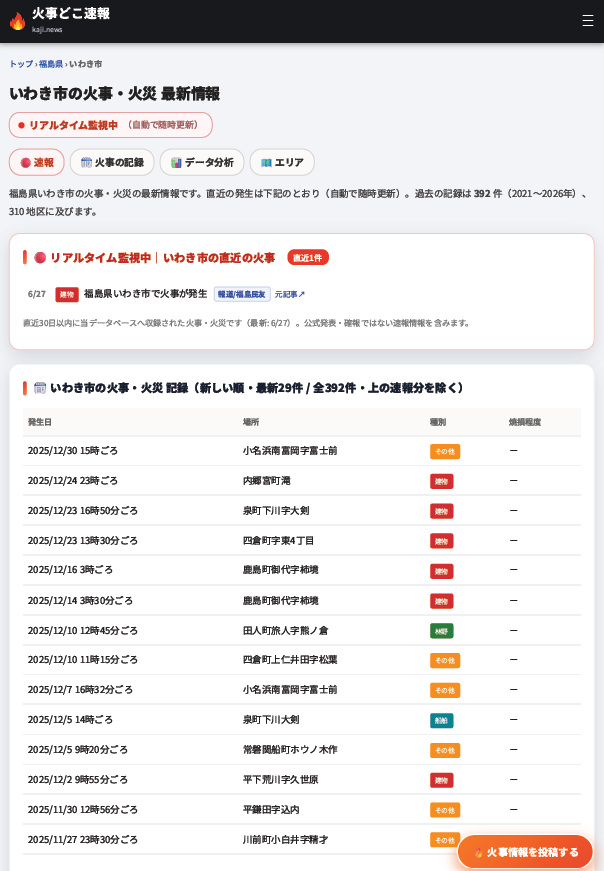604x871 pixels.
Task: Click 火事情報を投稿する button
Action: (526, 852)
